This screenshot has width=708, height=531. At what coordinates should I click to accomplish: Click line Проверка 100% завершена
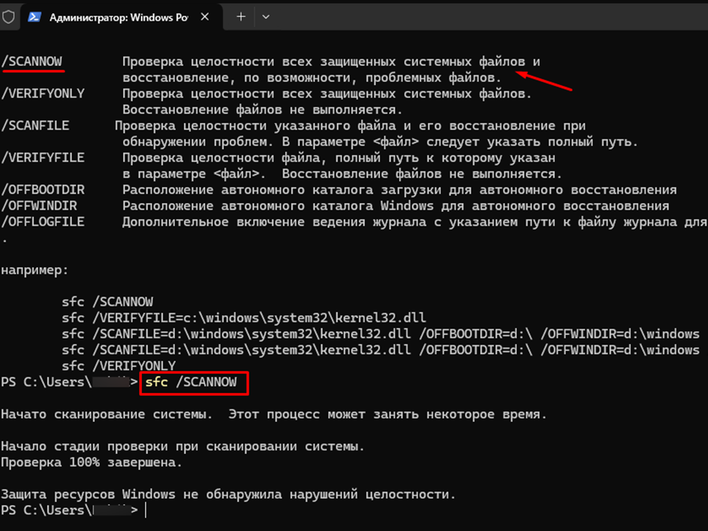pos(92,462)
